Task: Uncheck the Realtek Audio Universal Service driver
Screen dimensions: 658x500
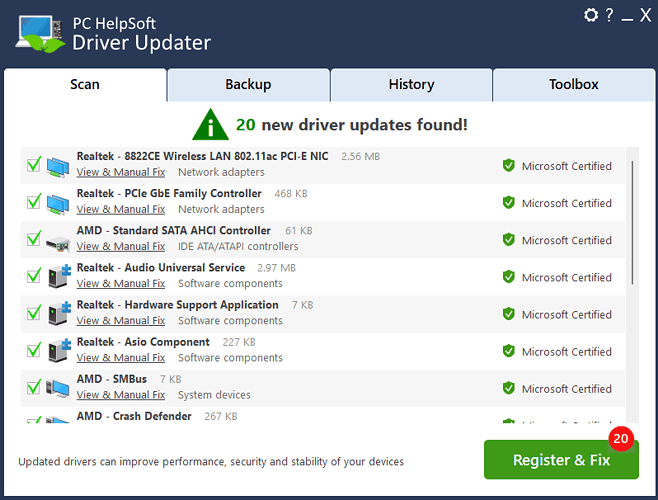Action: 34,275
